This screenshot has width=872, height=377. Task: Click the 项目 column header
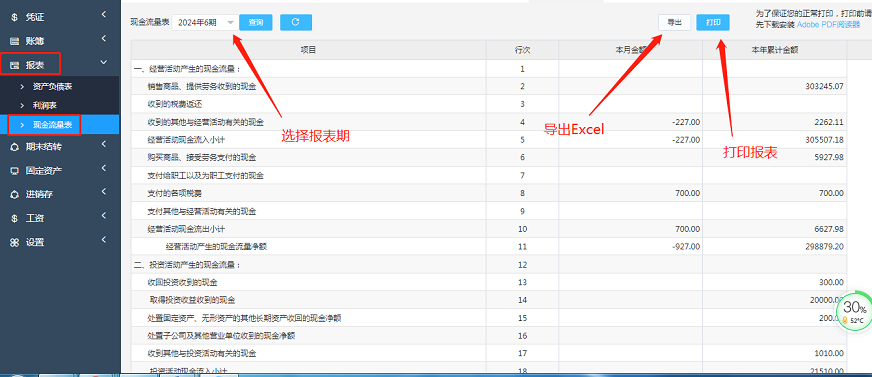pos(308,49)
